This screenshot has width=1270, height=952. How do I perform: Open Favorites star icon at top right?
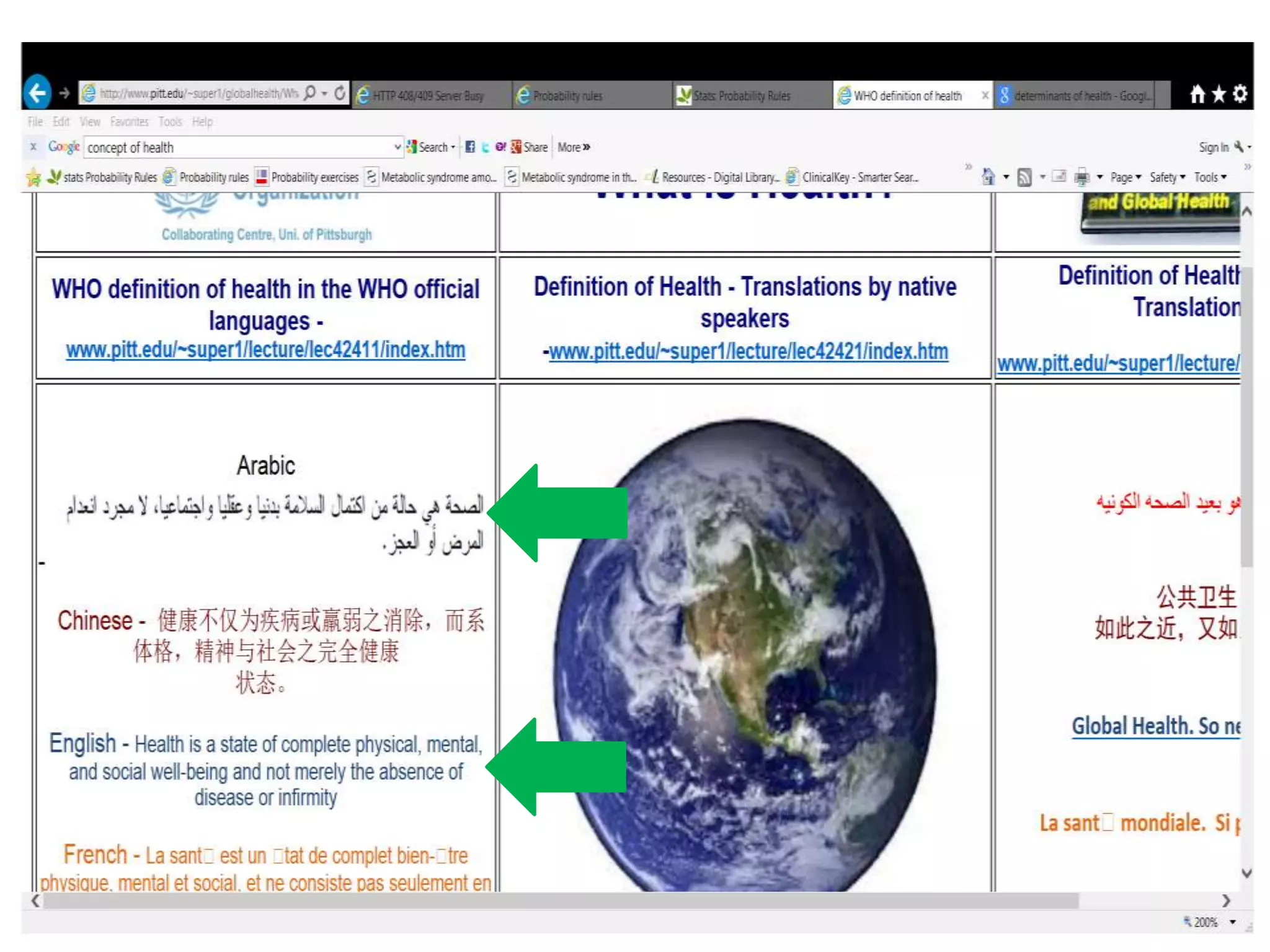click(x=1219, y=94)
